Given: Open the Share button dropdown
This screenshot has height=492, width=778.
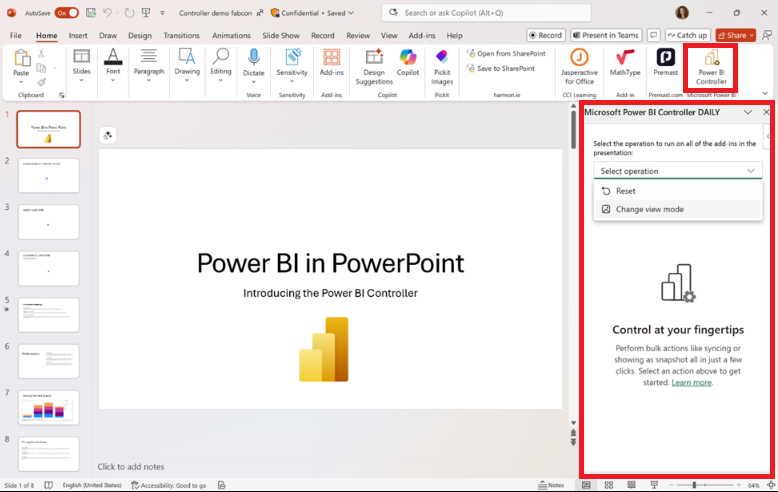Looking at the screenshot, I should tap(752, 35).
